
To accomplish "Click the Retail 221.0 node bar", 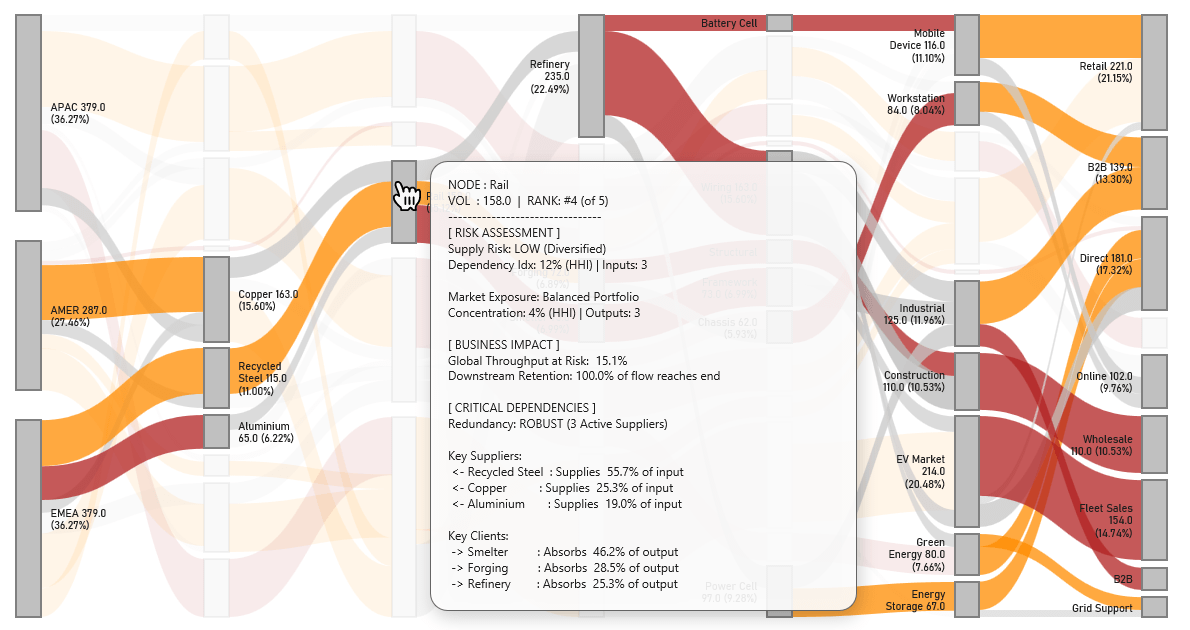I will (1154, 72).
